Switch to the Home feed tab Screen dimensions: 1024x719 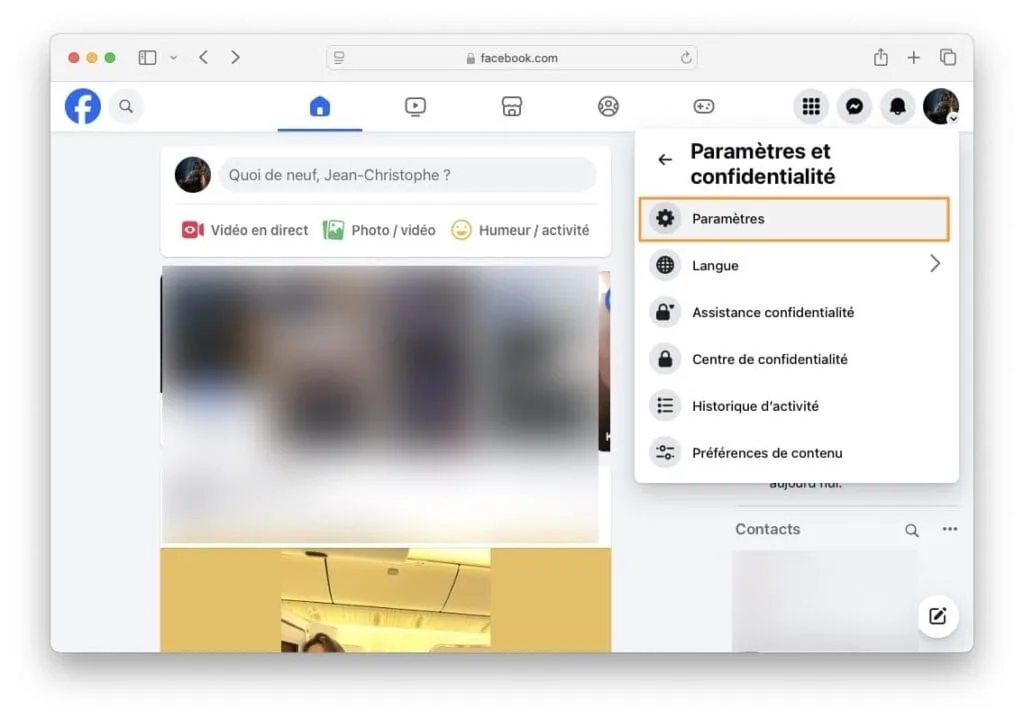pos(319,106)
